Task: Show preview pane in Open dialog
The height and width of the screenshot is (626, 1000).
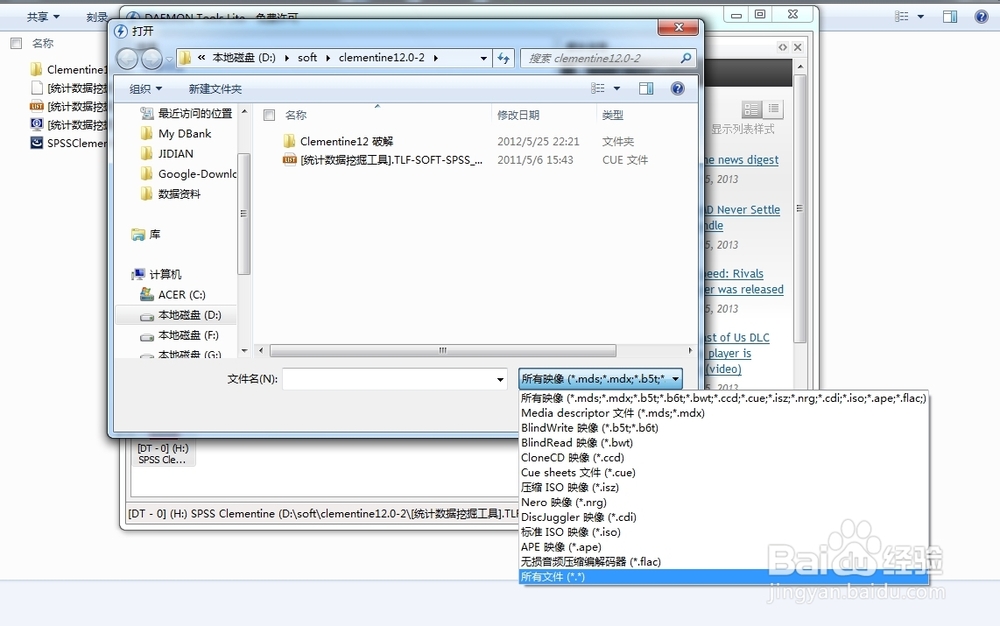Action: pos(646,88)
